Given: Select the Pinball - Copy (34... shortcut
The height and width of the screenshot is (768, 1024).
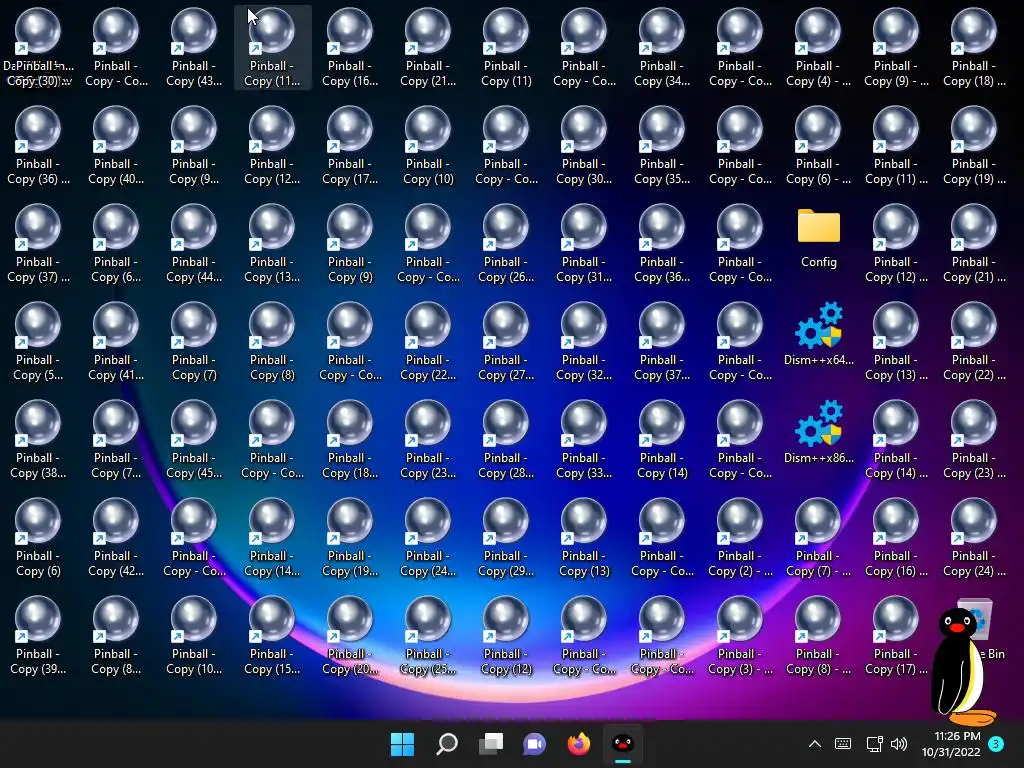Looking at the screenshot, I should (x=662, y=49).
